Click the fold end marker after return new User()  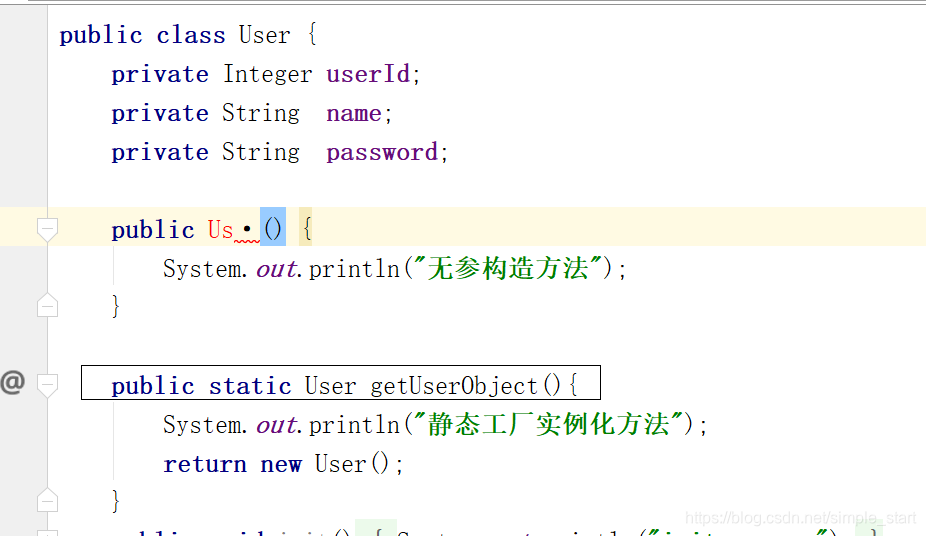(x=47, y=500)
